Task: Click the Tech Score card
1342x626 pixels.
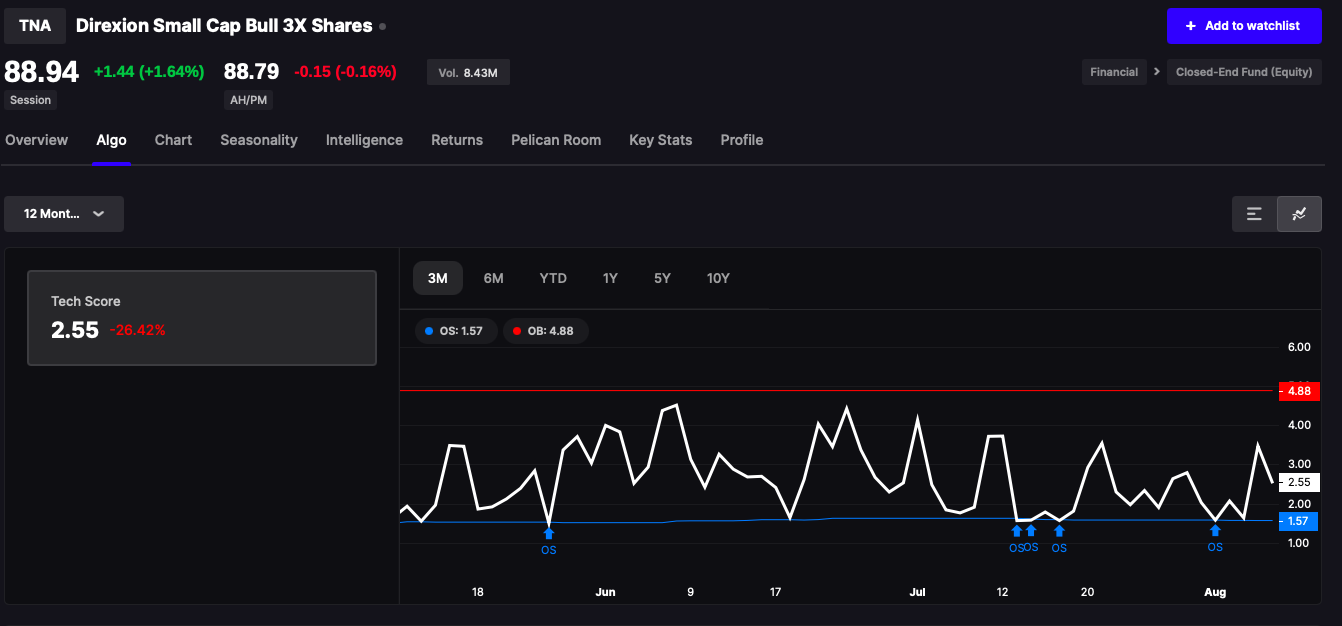Action: (x=202, y=317)
